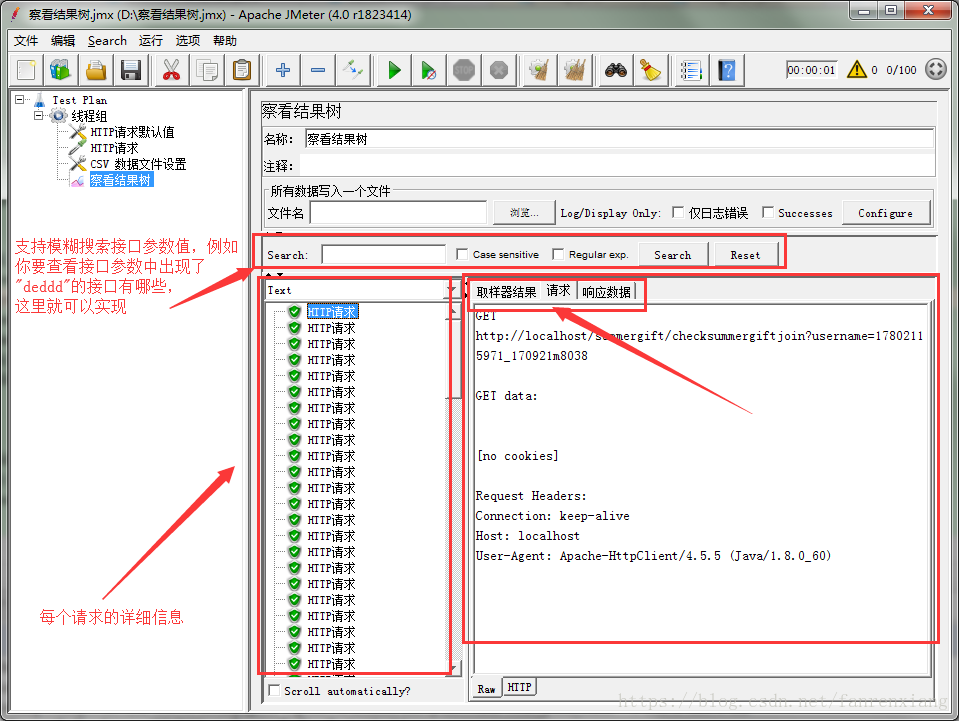Select HTTP请求默认值 in test plan tree

[132, 131]
